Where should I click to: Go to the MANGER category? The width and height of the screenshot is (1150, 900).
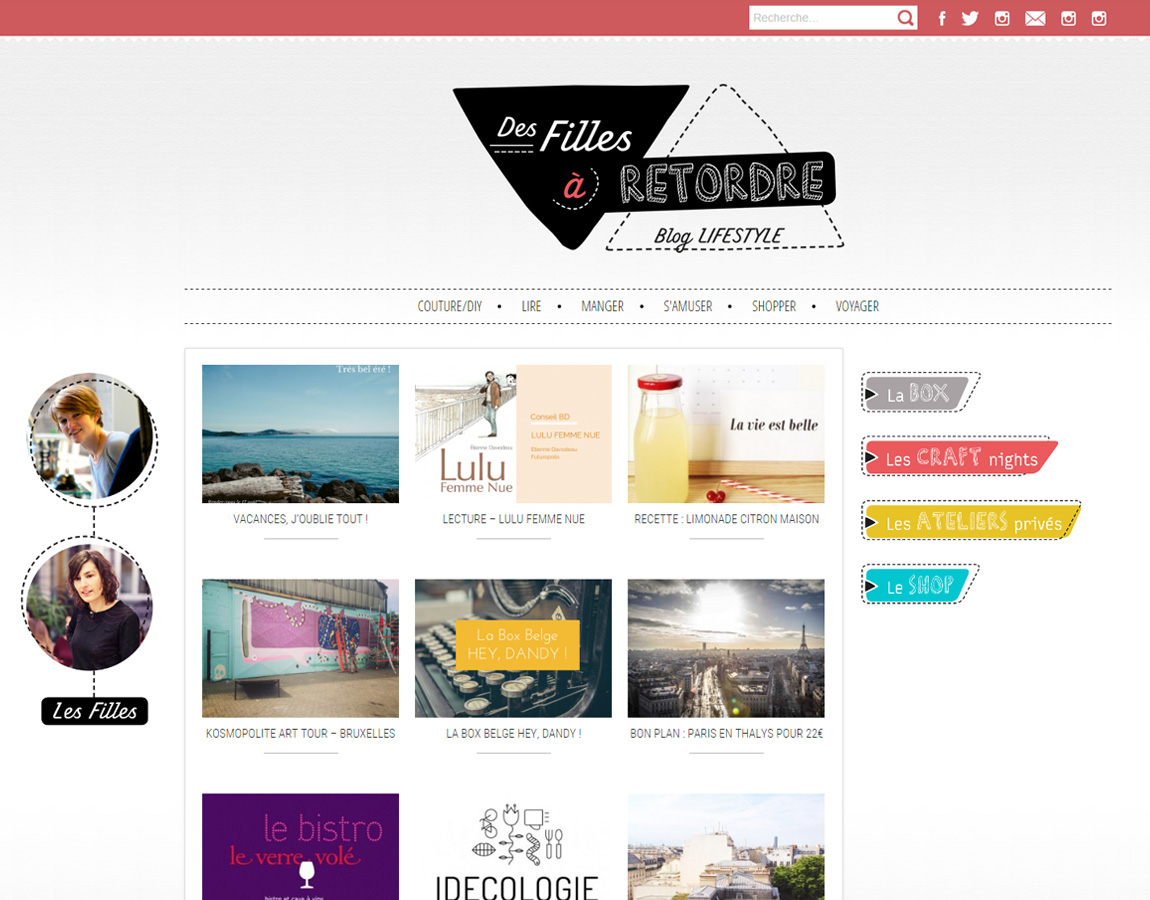(x=602, y=306)
